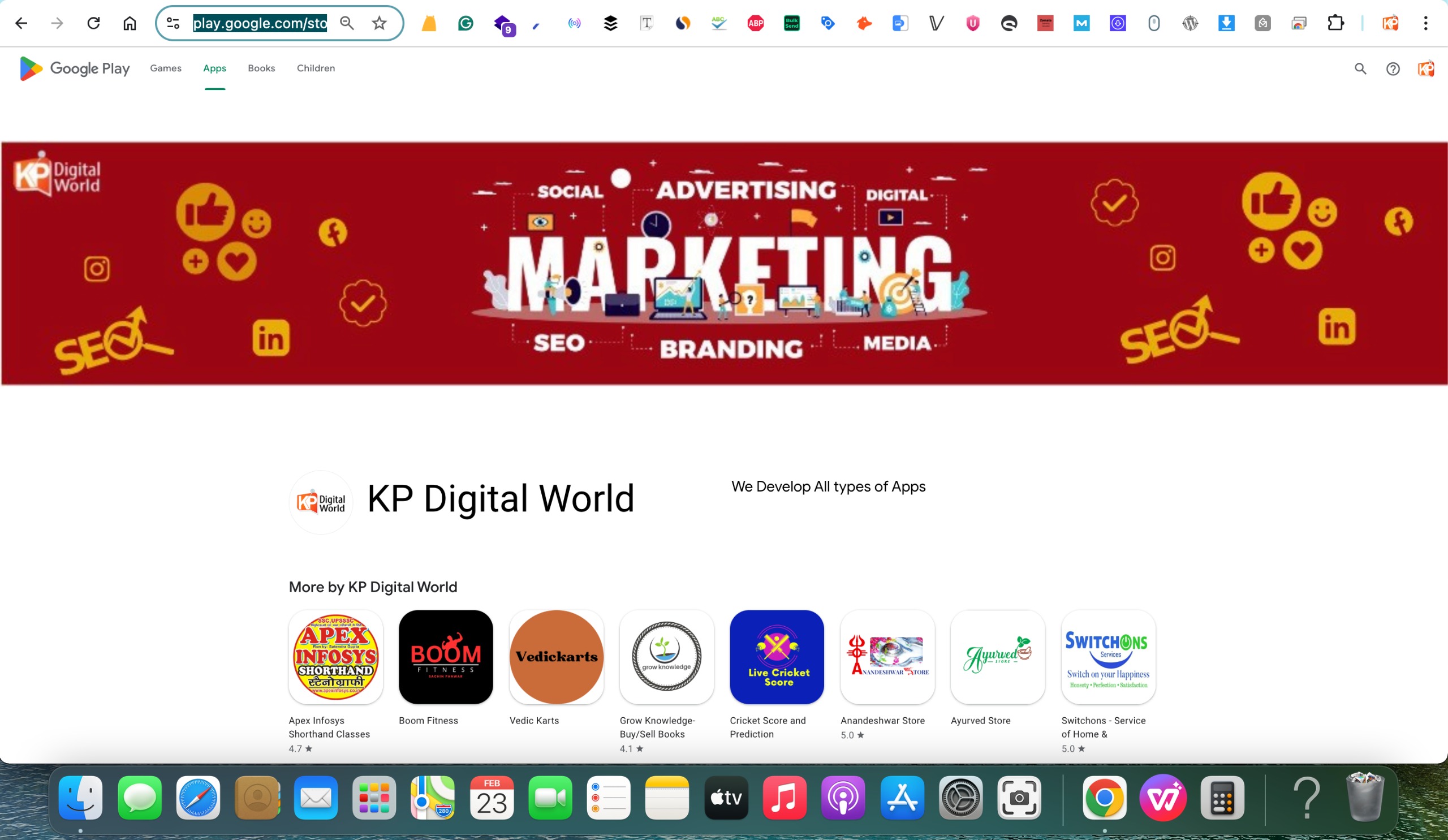Open Apex Infosys Shorthand Classes app

pyautogui.click(x=335, y=657)
